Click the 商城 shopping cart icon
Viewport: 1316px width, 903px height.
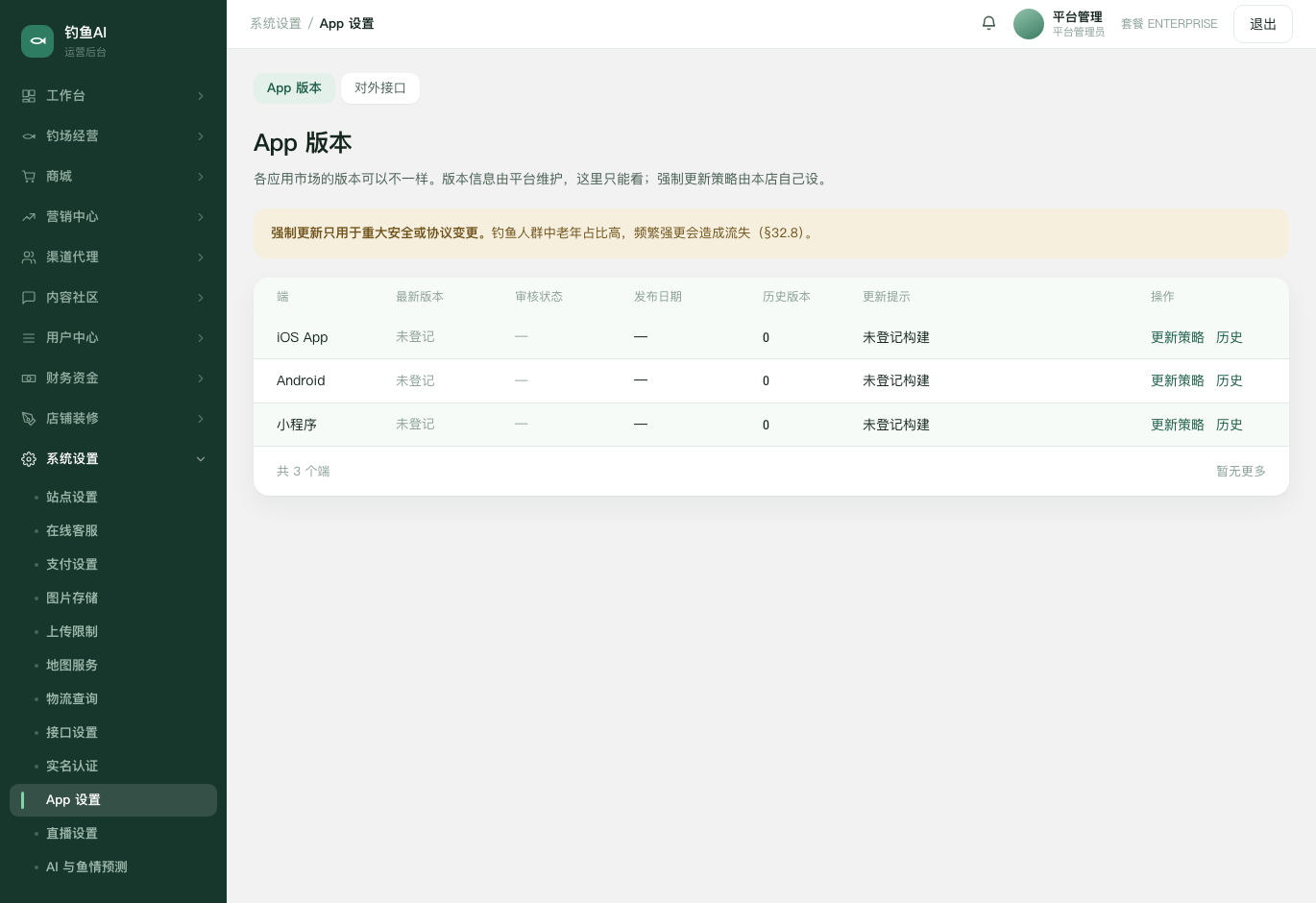29,177
